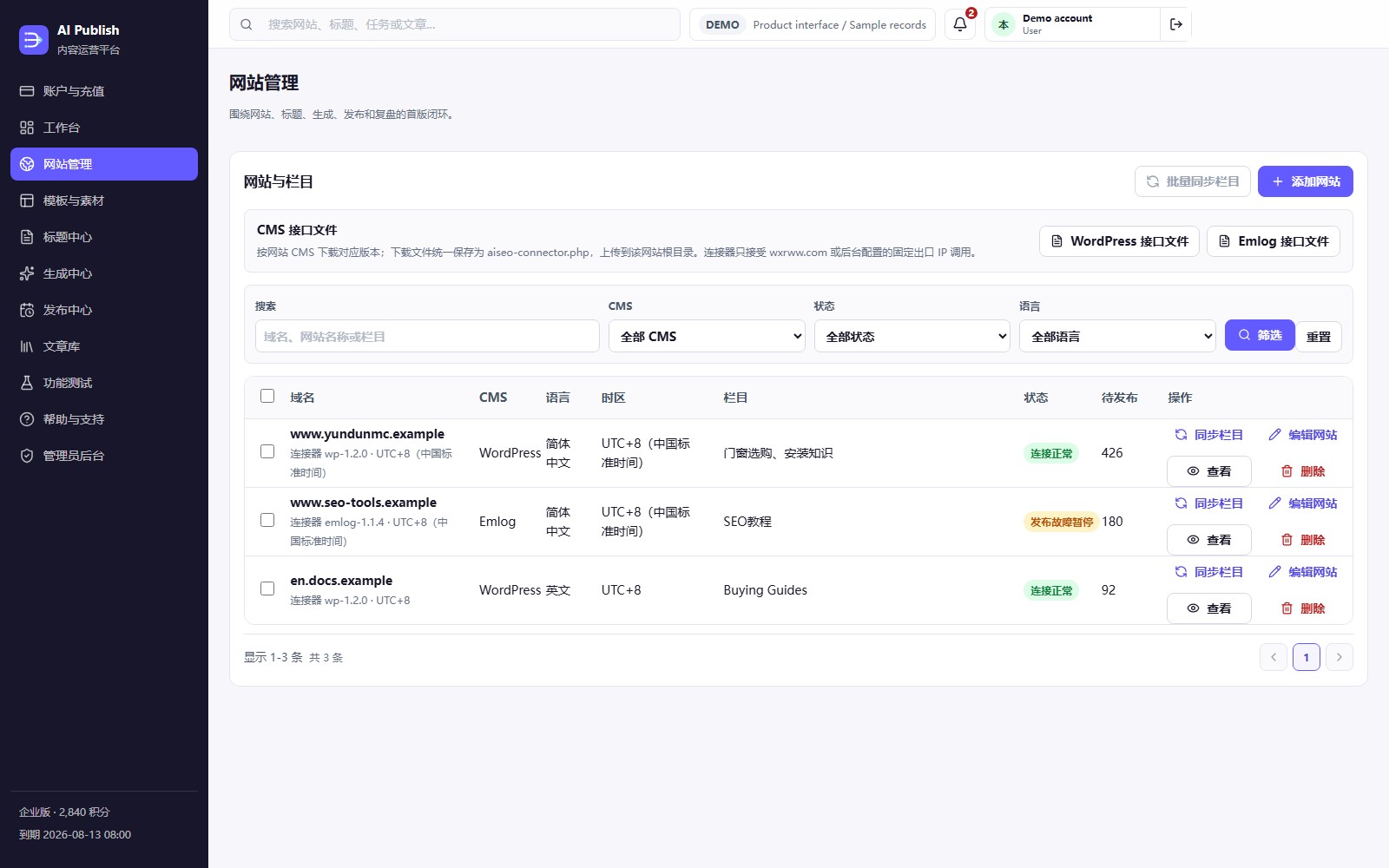Screen dimensions: 1389x868
Task: Click the Demo account avatar icon
Action: click(x=1004, y=24)
